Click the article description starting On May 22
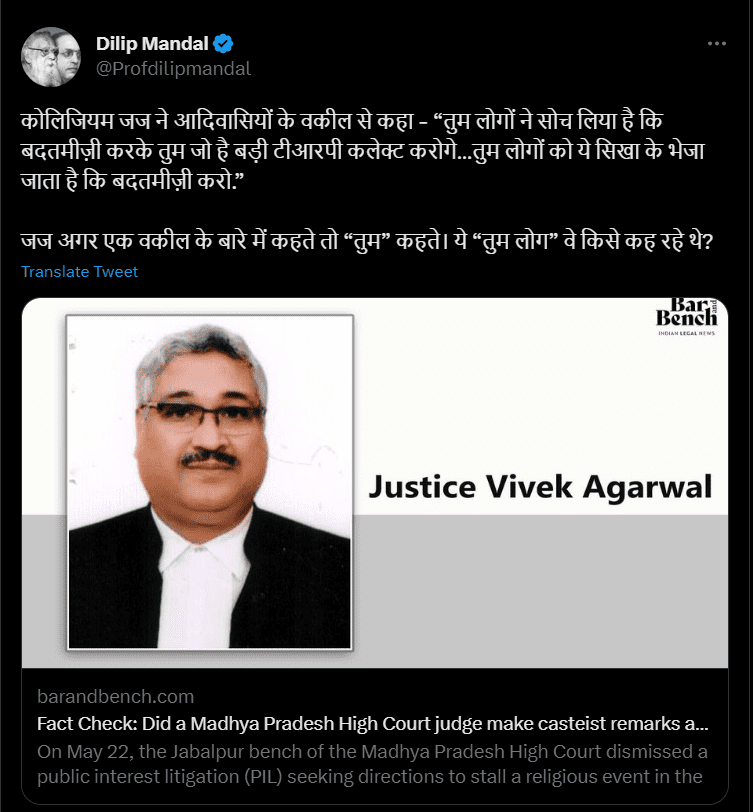Screen dimensions: 753x812 point(372,764)
